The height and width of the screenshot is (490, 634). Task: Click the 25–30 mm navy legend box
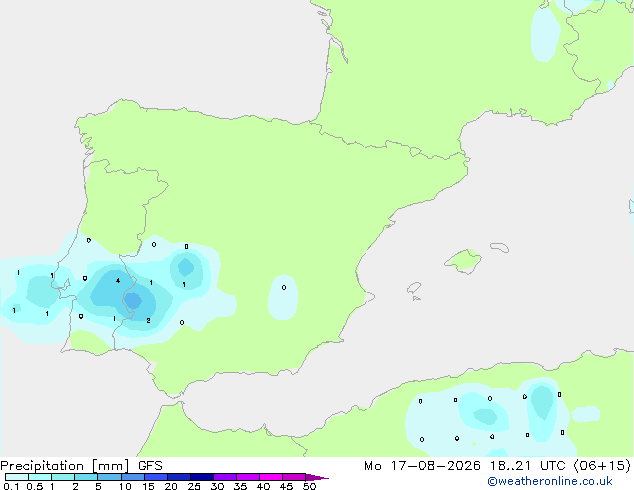[202, 477]
